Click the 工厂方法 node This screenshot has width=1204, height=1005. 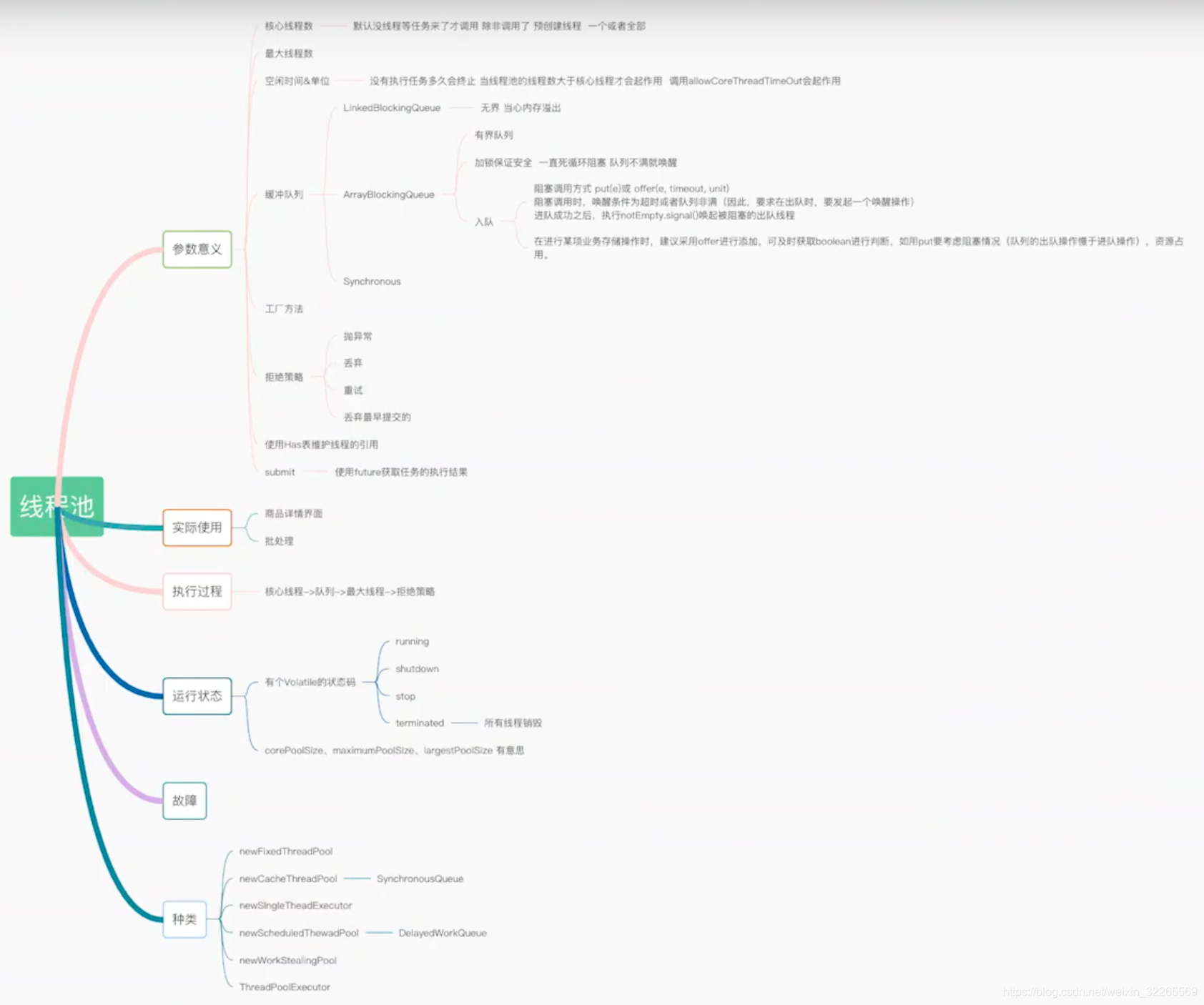point(284,309)
